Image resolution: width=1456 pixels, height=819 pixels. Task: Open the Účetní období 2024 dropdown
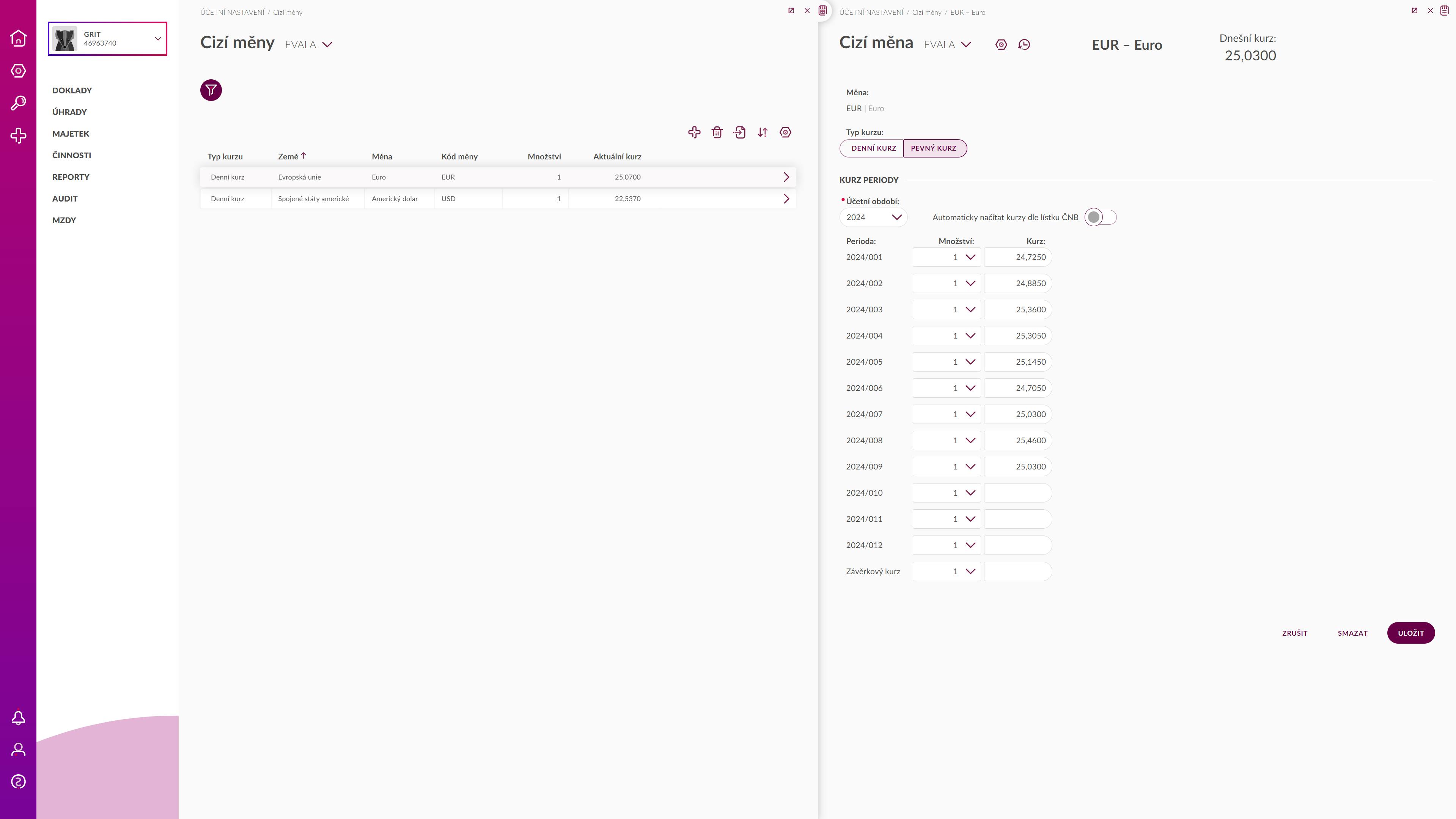point(873,217)
